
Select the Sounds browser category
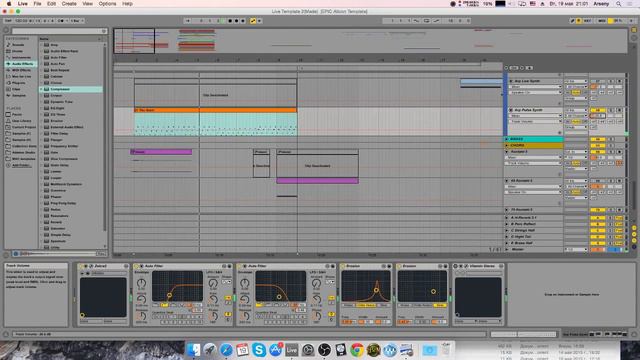[18, 45]
